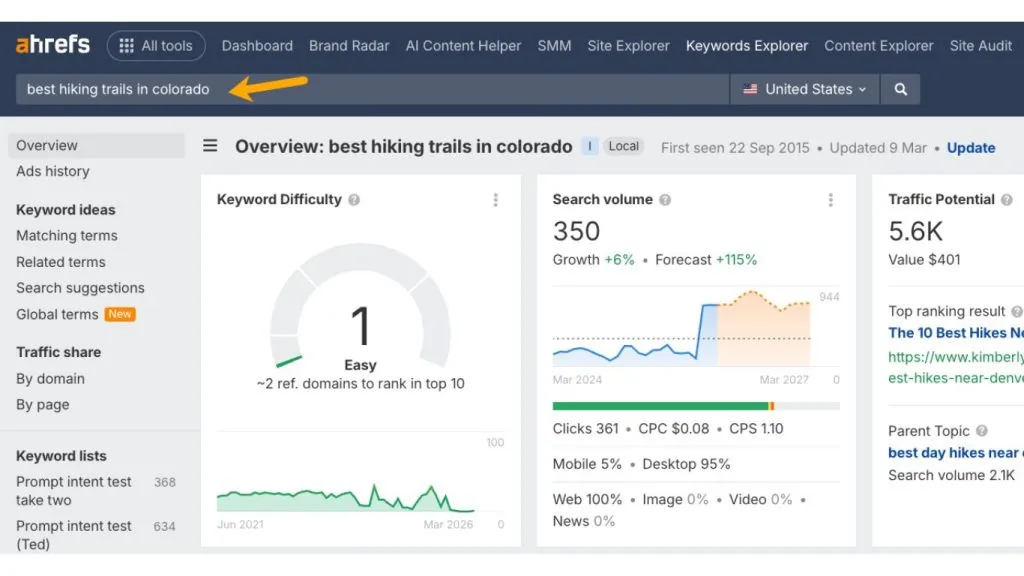1024x576 pixels.
Task: Click the Desktop 95% text
Action: coord(686,464)
